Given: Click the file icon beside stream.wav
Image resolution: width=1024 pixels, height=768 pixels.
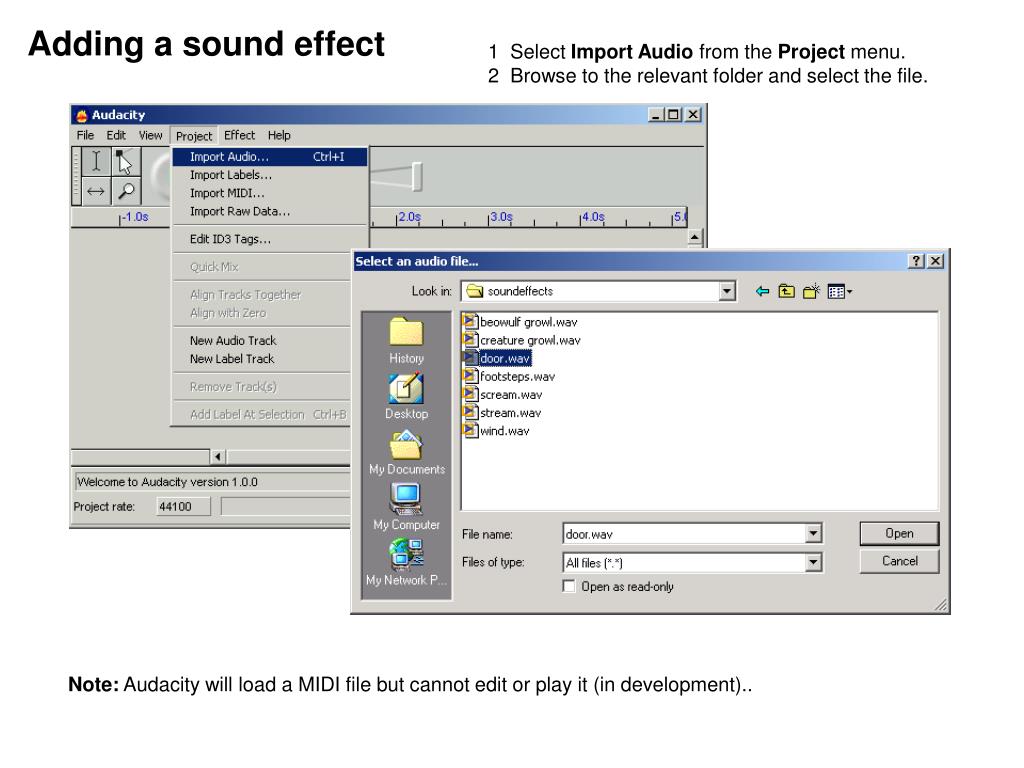Looking at the screenshot, I should [470, 412].
